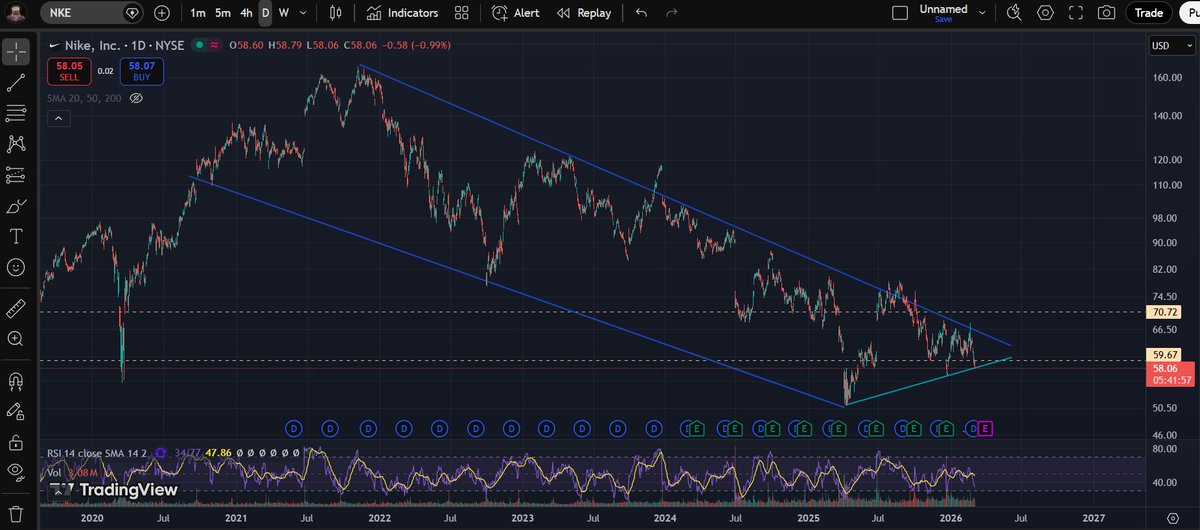The image size is (1200, 530).
Task: Open the Fibonacci and Gann tools
Action: [x=16, y=113]
